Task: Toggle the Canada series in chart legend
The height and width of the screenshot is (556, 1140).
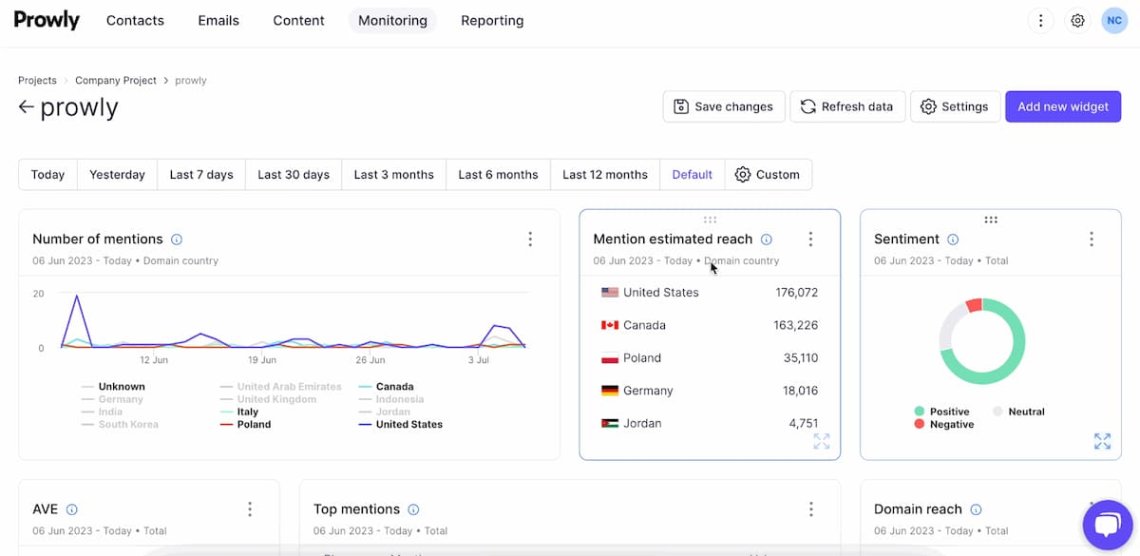Action: 394,387
